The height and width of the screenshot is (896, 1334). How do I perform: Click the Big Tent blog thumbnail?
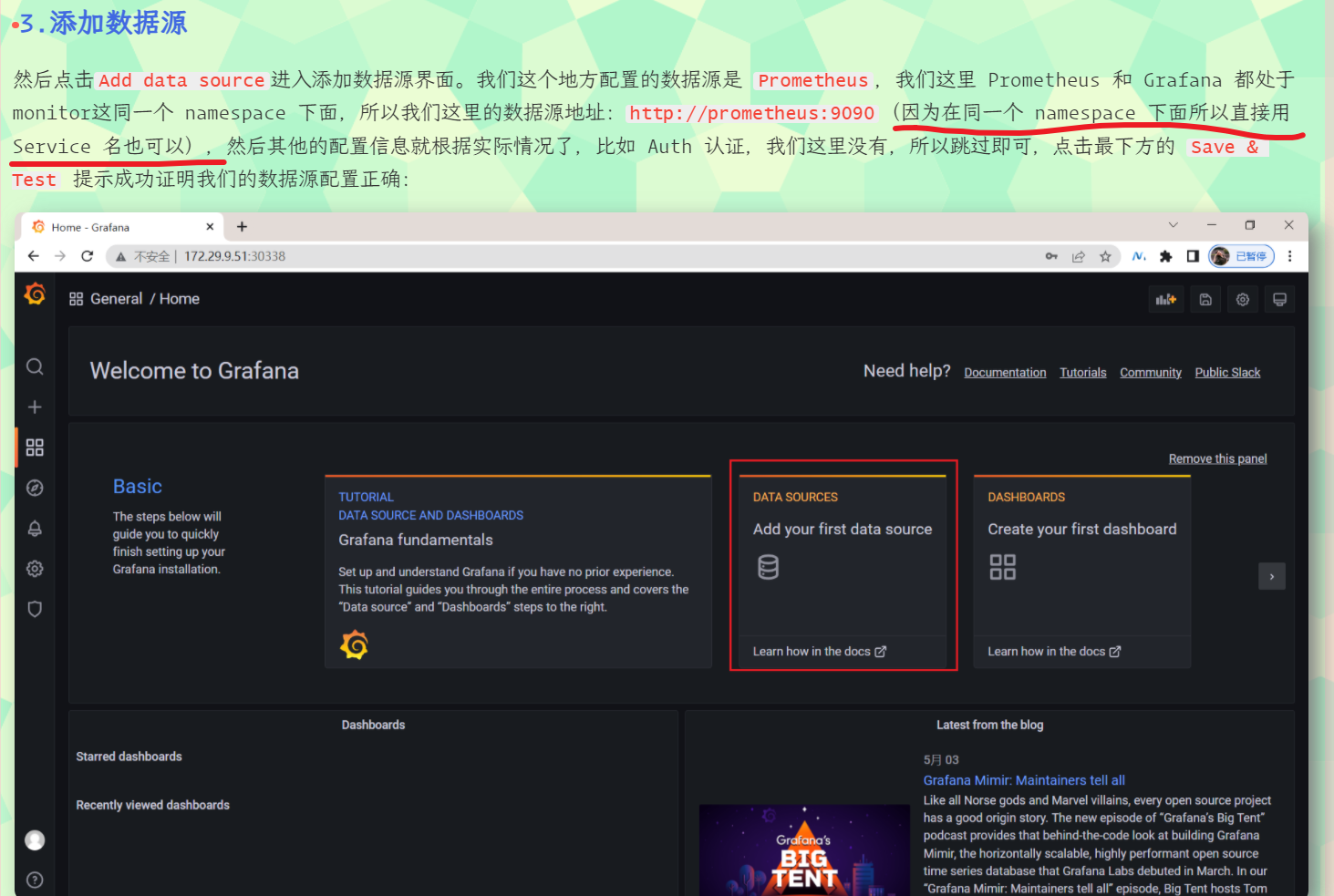coord(804,850)
